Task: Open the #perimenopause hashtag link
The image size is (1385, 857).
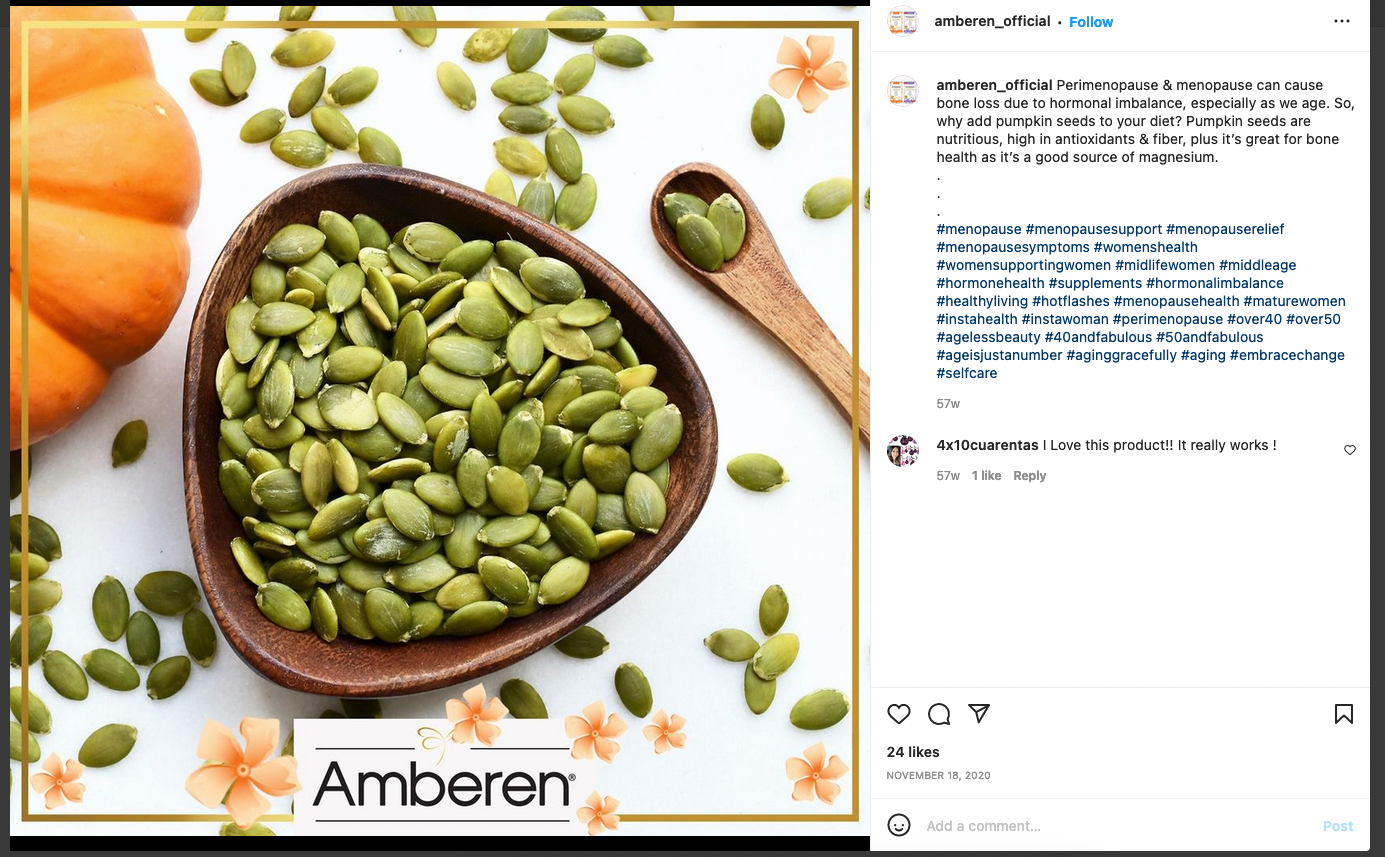Action: click(1168, 319)
